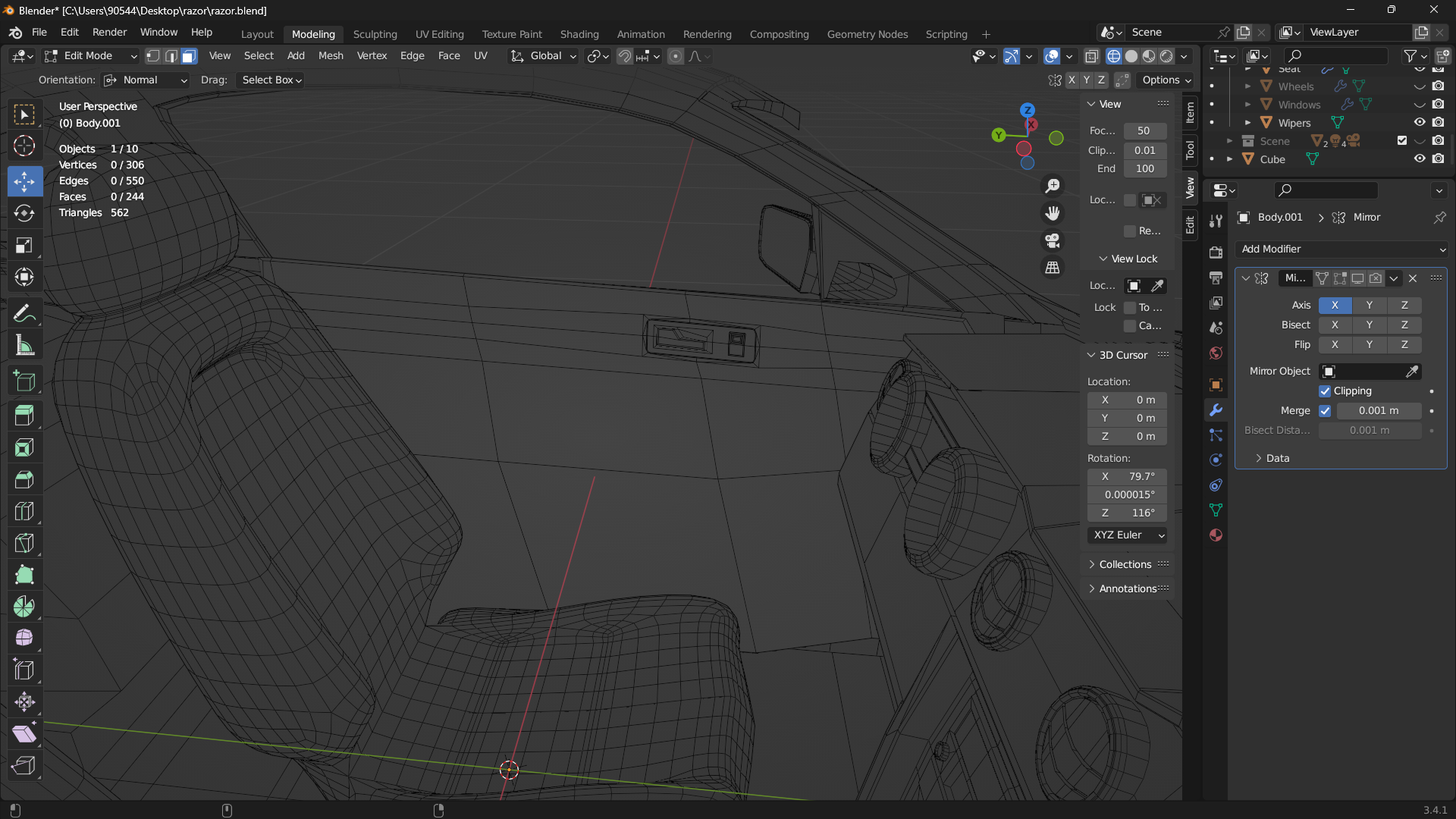Open the Edit Mode dropdown
Screen dimensions: 1456x819
(x=90, y=56)
